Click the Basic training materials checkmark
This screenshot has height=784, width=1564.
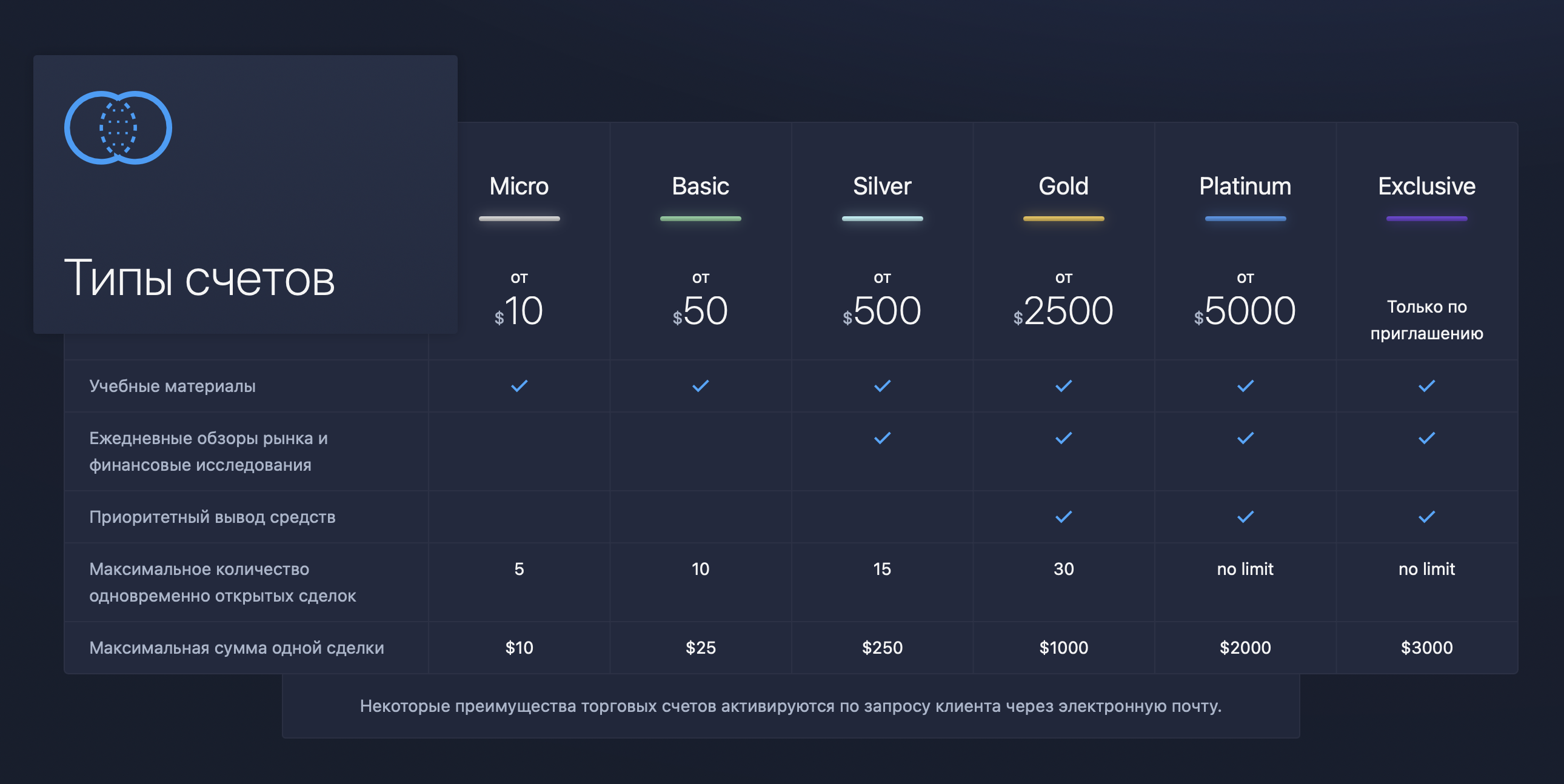click(x=700, y=386)
